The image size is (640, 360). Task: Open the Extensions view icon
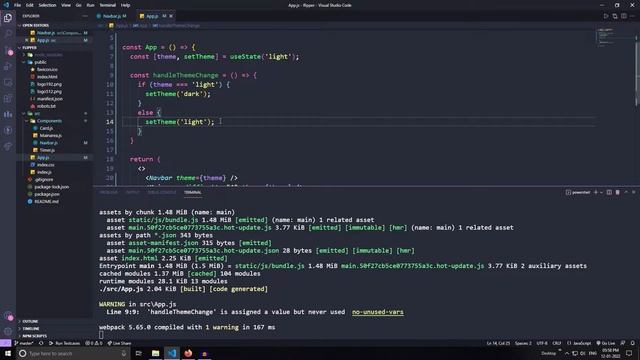[8, 98]
